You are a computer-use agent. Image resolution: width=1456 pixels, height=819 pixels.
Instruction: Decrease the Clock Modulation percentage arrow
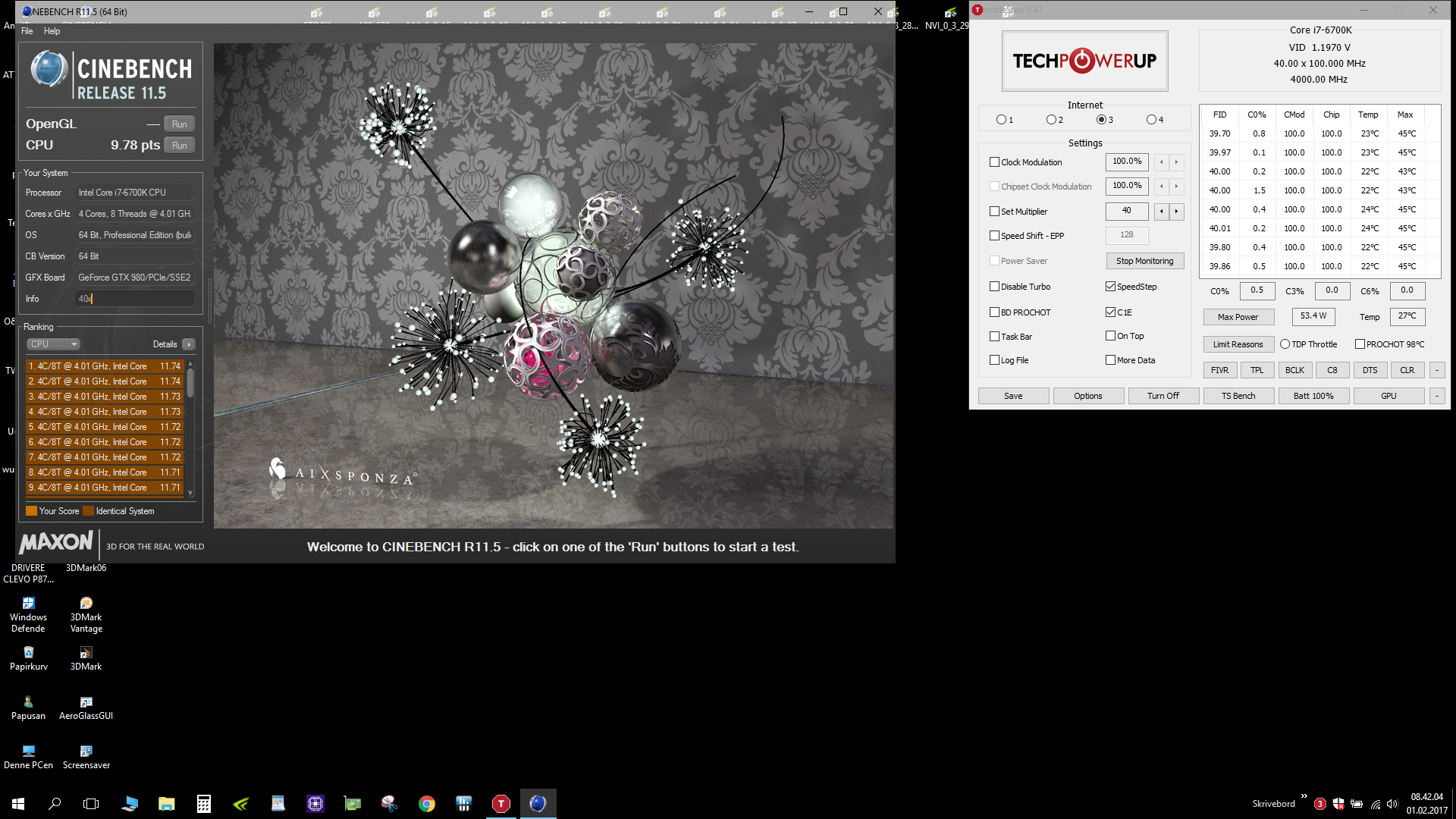(1161, 162)
